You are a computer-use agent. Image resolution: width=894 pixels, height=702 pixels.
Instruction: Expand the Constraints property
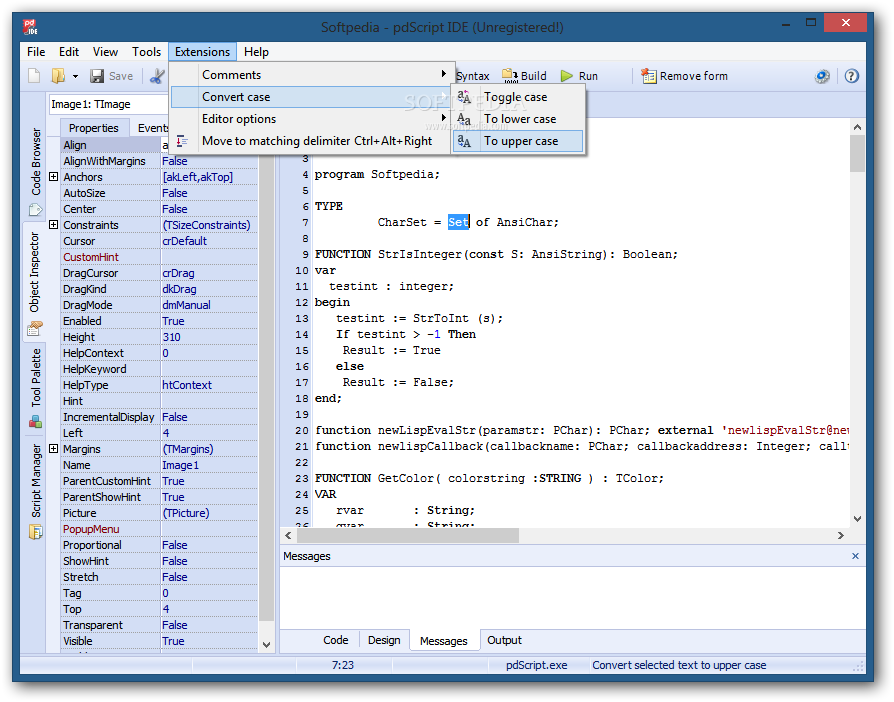click(x=54, y=225)
